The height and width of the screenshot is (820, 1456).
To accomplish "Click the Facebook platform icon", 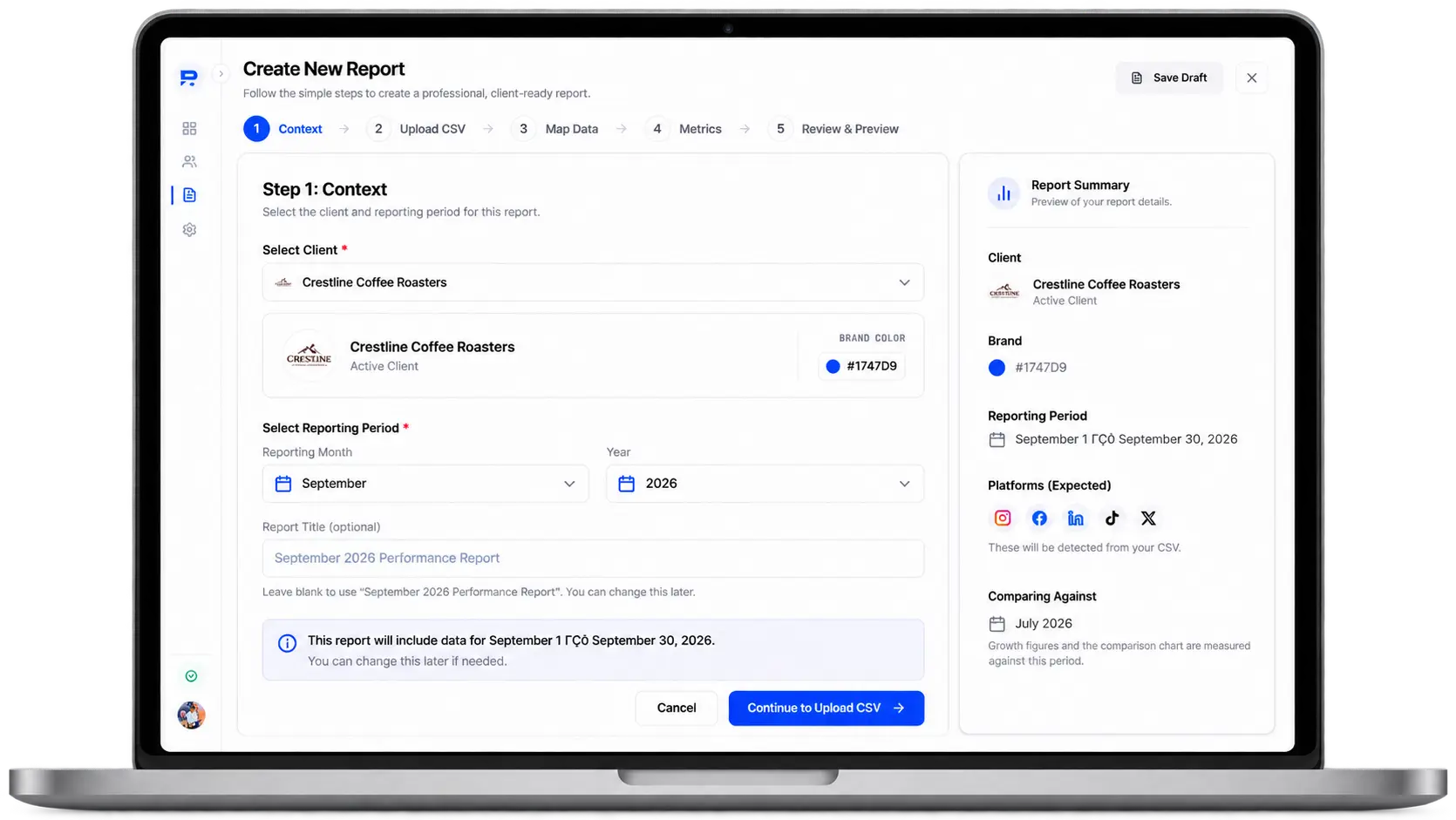I will (1039, 518).
